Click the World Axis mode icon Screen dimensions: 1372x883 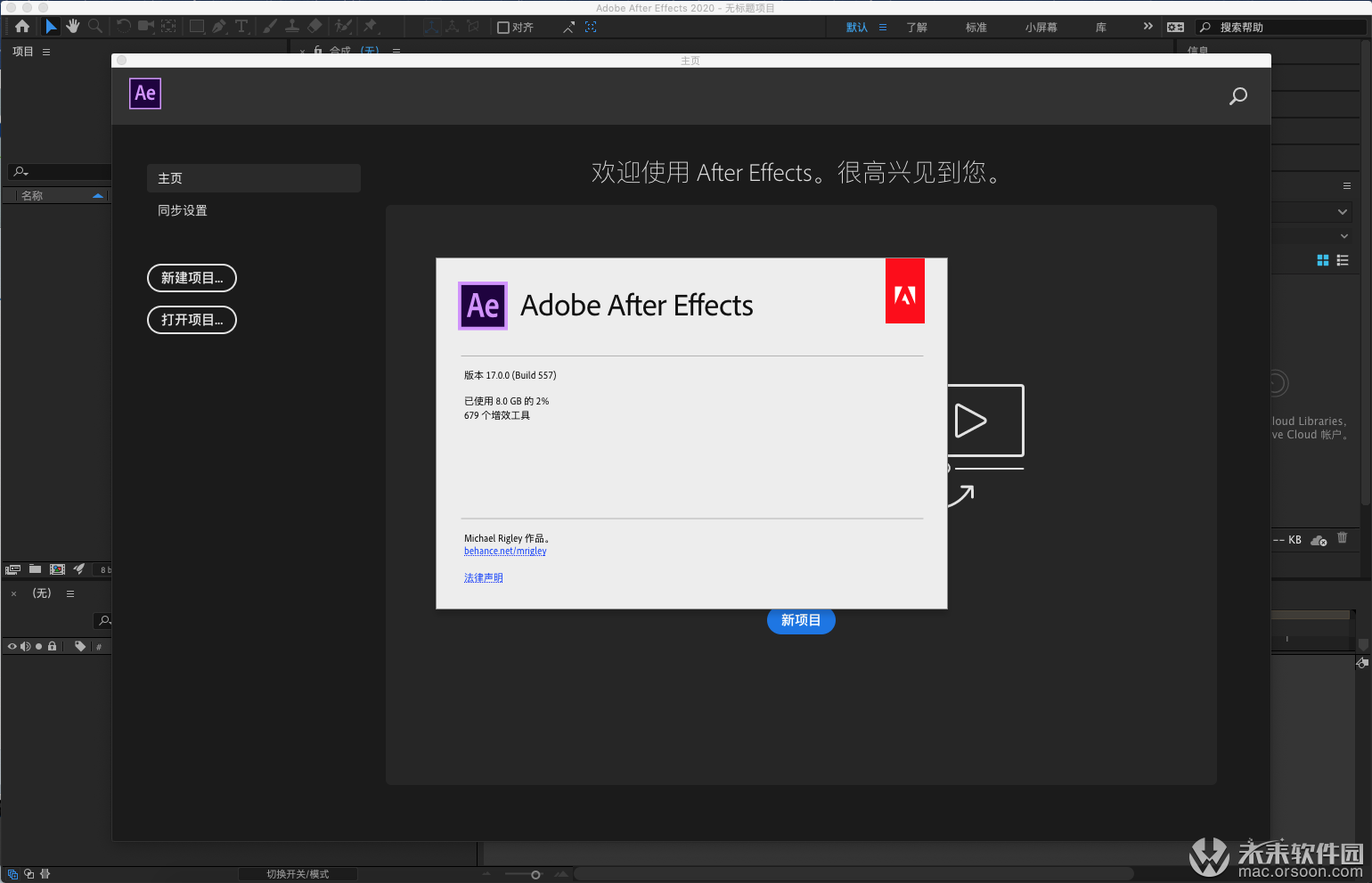[x=453, y=27]
